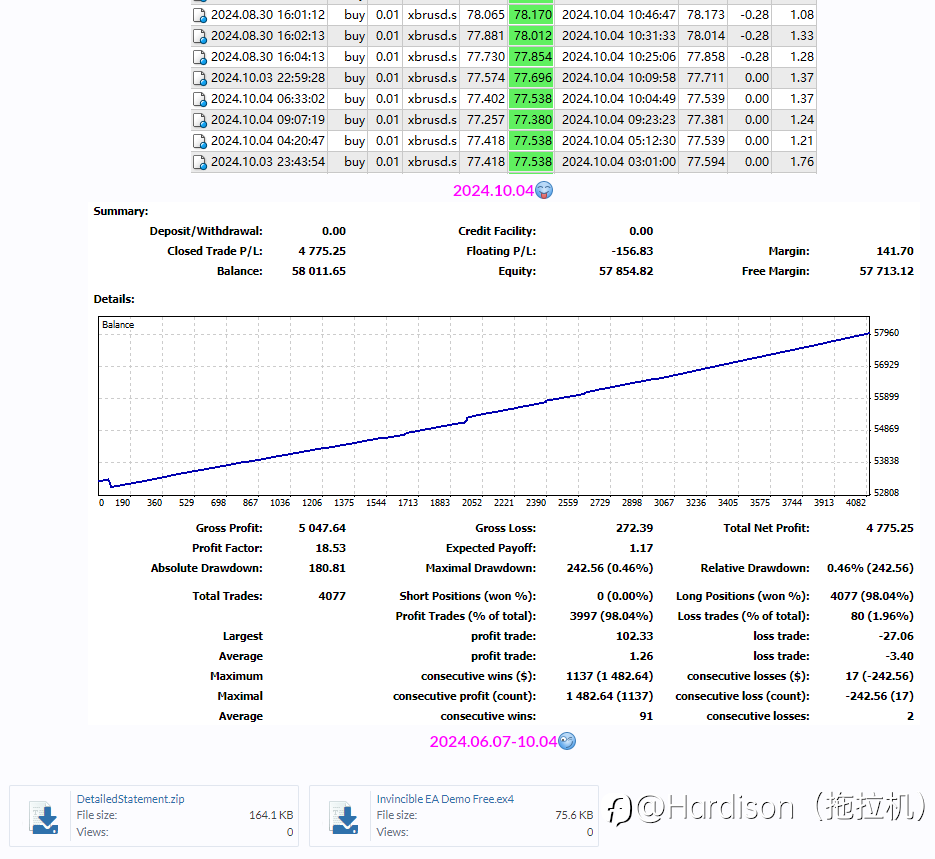
Task: Click the green 78.170 take-profit cell
Action: [x=532, y=15]
